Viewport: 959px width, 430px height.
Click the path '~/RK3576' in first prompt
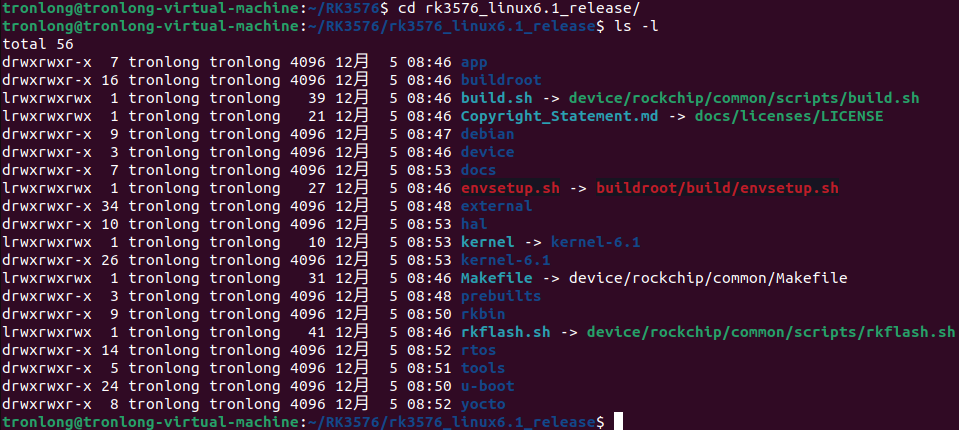(343, 9)
